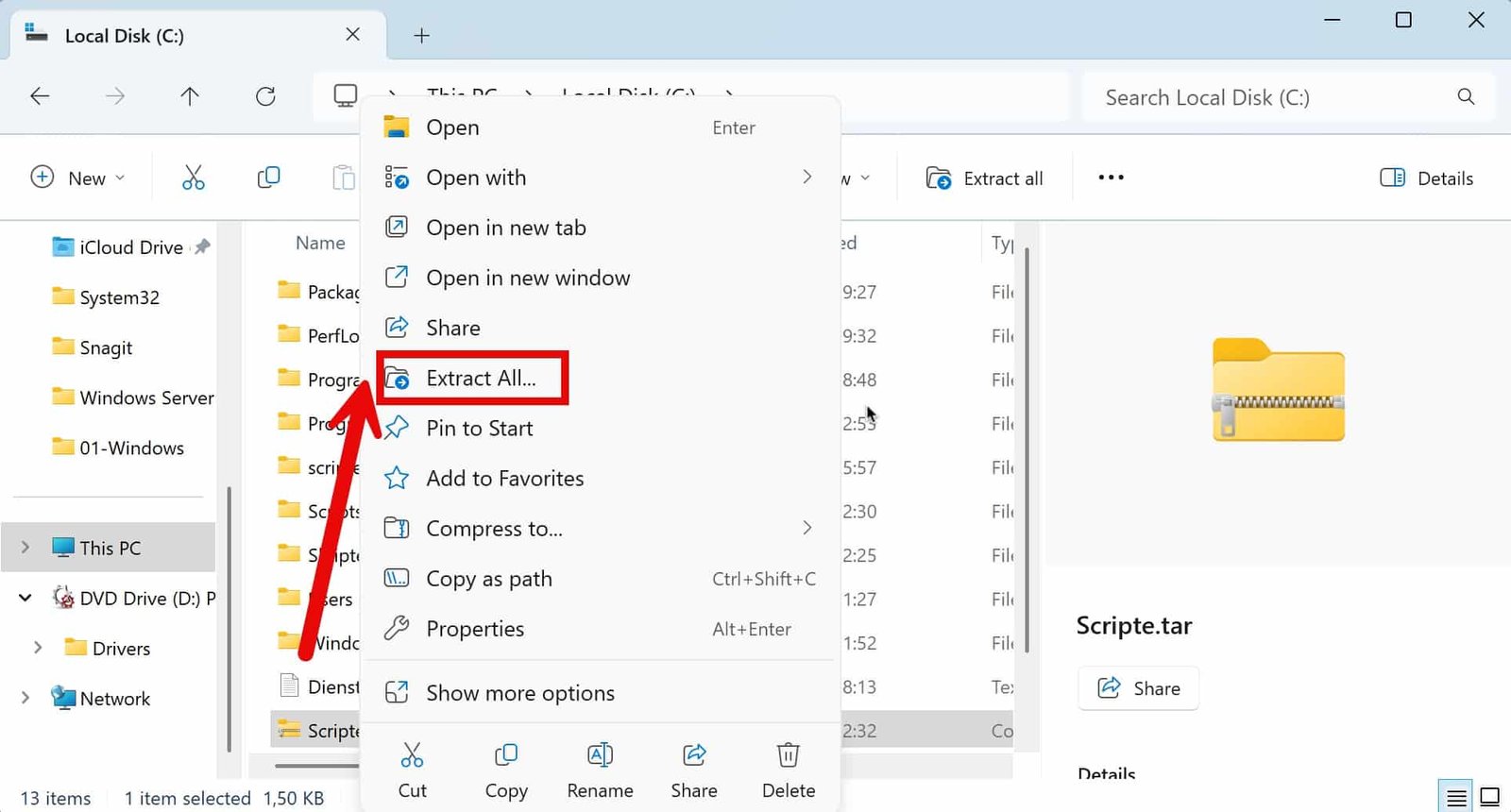1511x812 pixels.
Task: Add a new tab with plus button
Action: pos(421,36)
